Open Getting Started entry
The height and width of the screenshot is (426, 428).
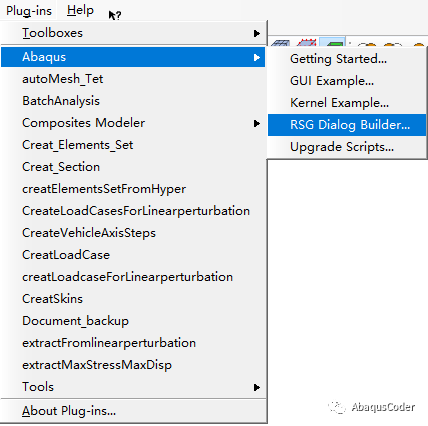pos(347,59)
